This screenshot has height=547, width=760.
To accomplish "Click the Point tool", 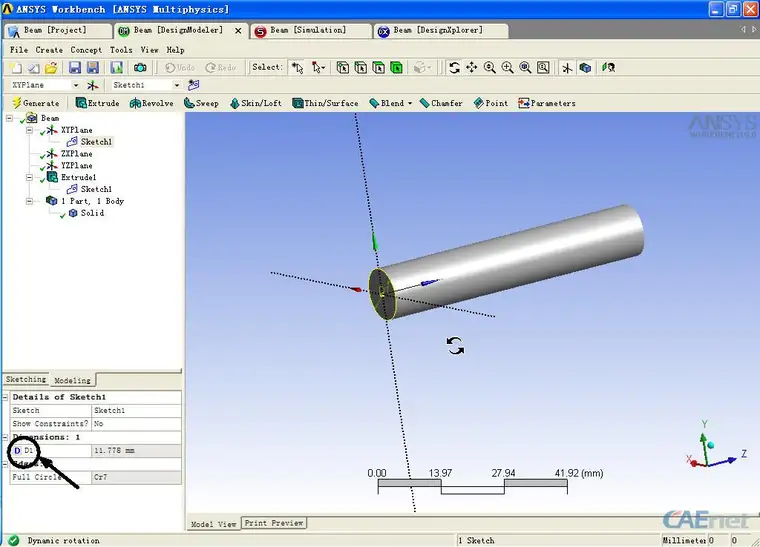I will tap(491, 103).
